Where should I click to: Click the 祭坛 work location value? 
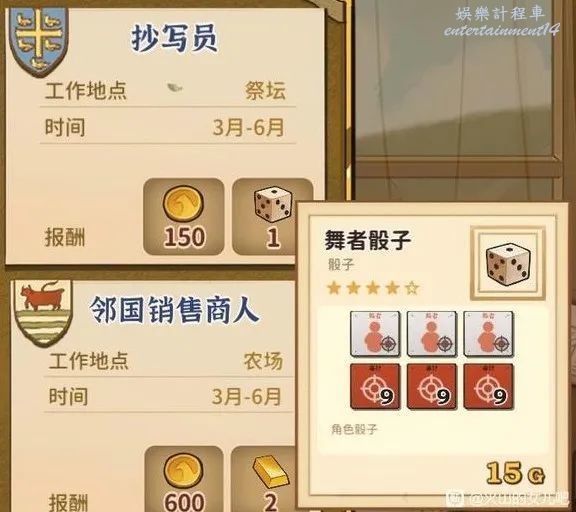pyautogui.click(x=265, y=90)
